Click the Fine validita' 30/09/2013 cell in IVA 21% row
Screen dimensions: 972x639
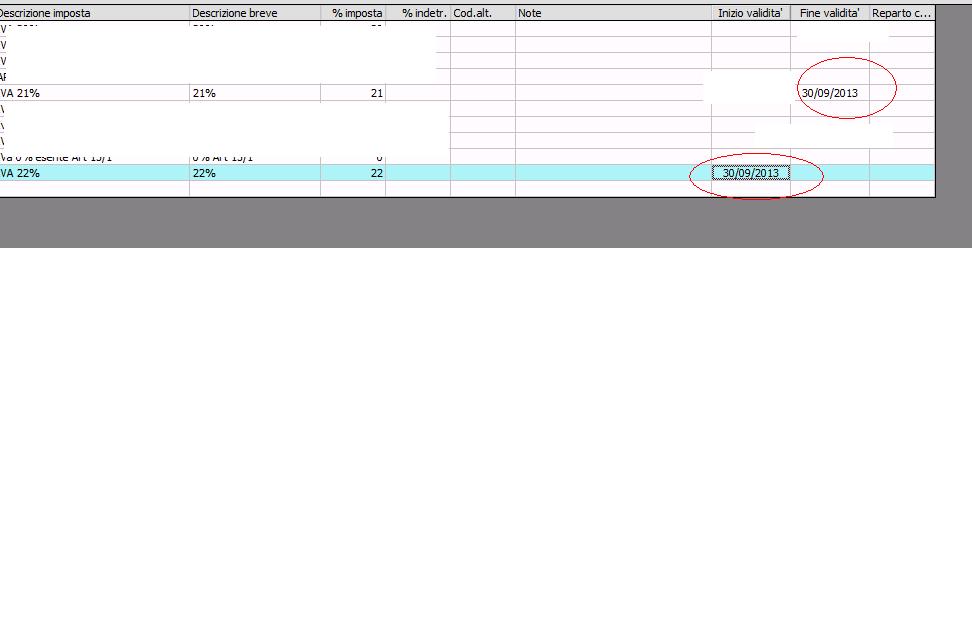(830, 93)
